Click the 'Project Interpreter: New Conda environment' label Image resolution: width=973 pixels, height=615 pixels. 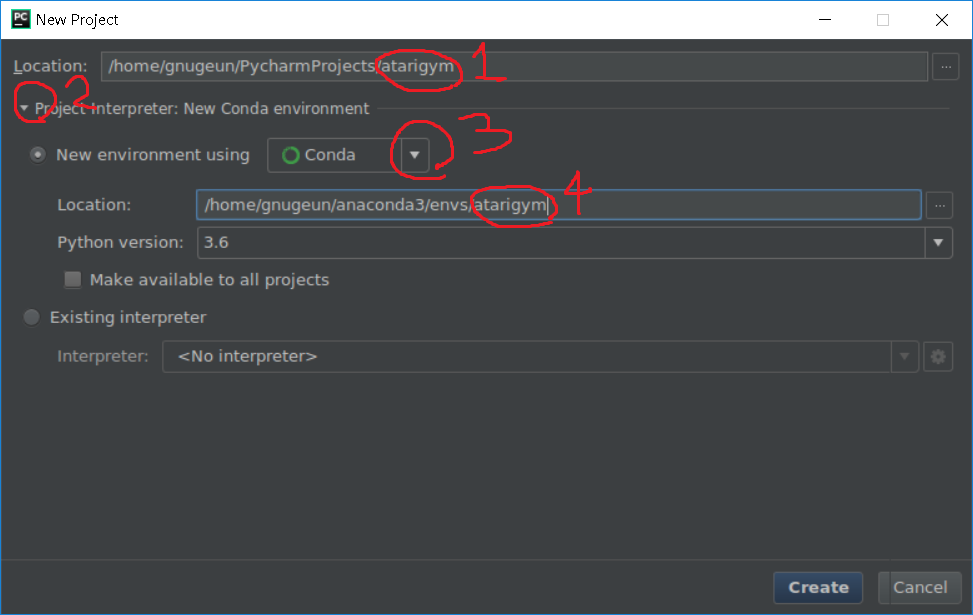[x=202, y=109]
